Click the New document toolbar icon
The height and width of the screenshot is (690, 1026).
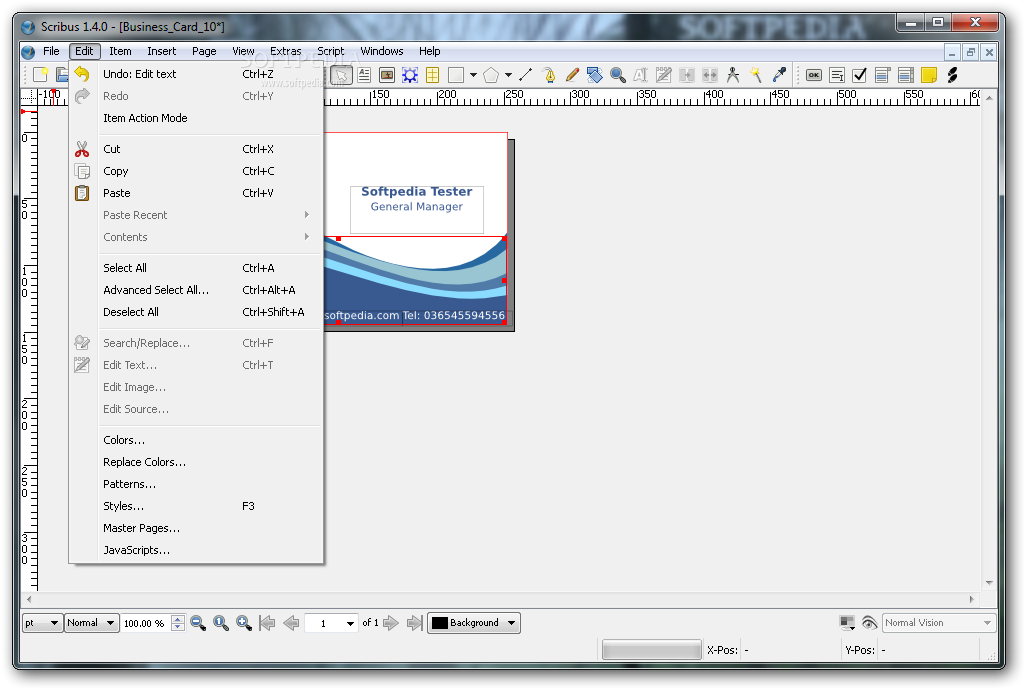(x=41, y=75)
